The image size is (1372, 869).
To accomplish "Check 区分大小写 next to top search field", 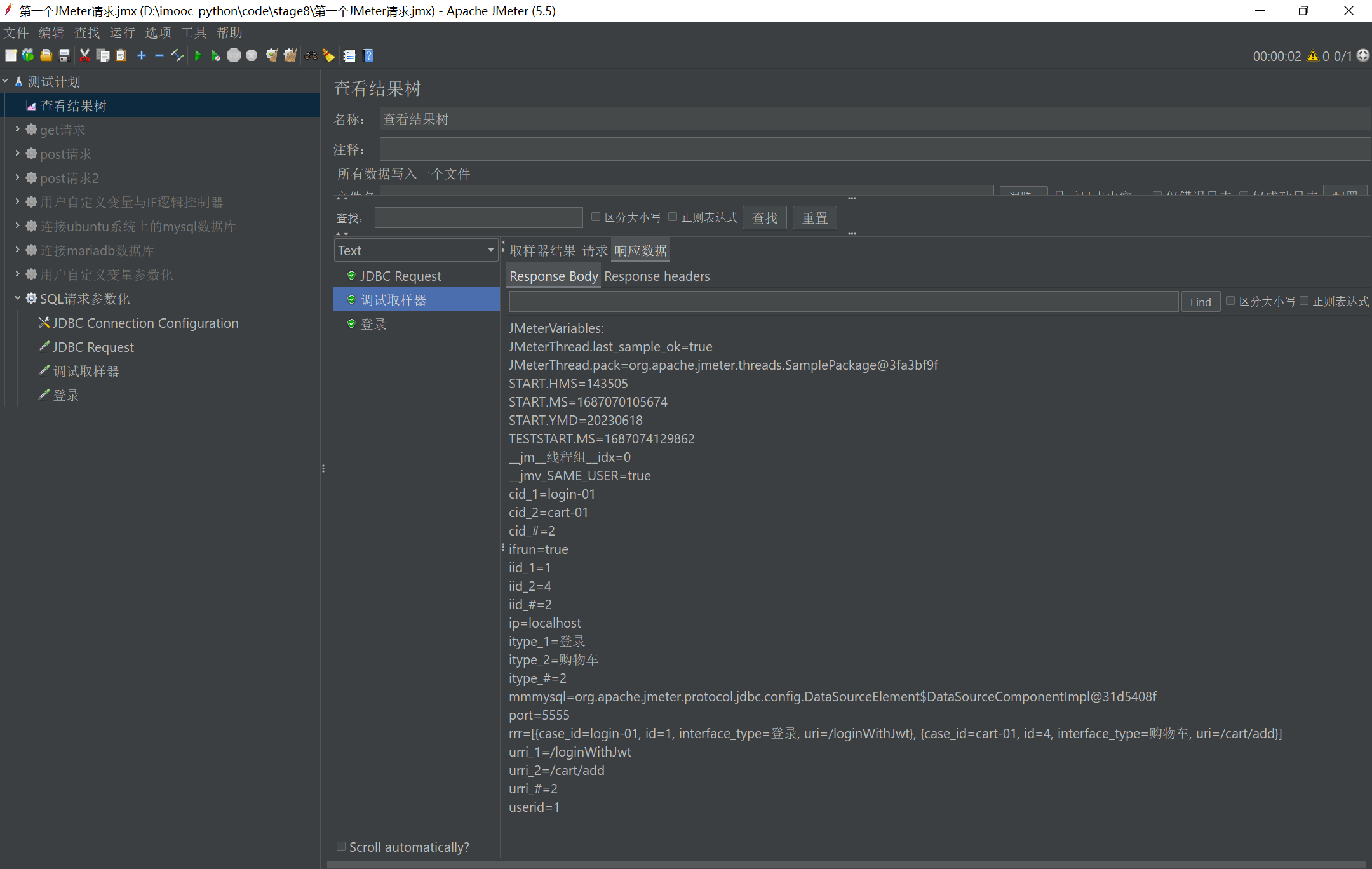I will [x=596, y=217].
